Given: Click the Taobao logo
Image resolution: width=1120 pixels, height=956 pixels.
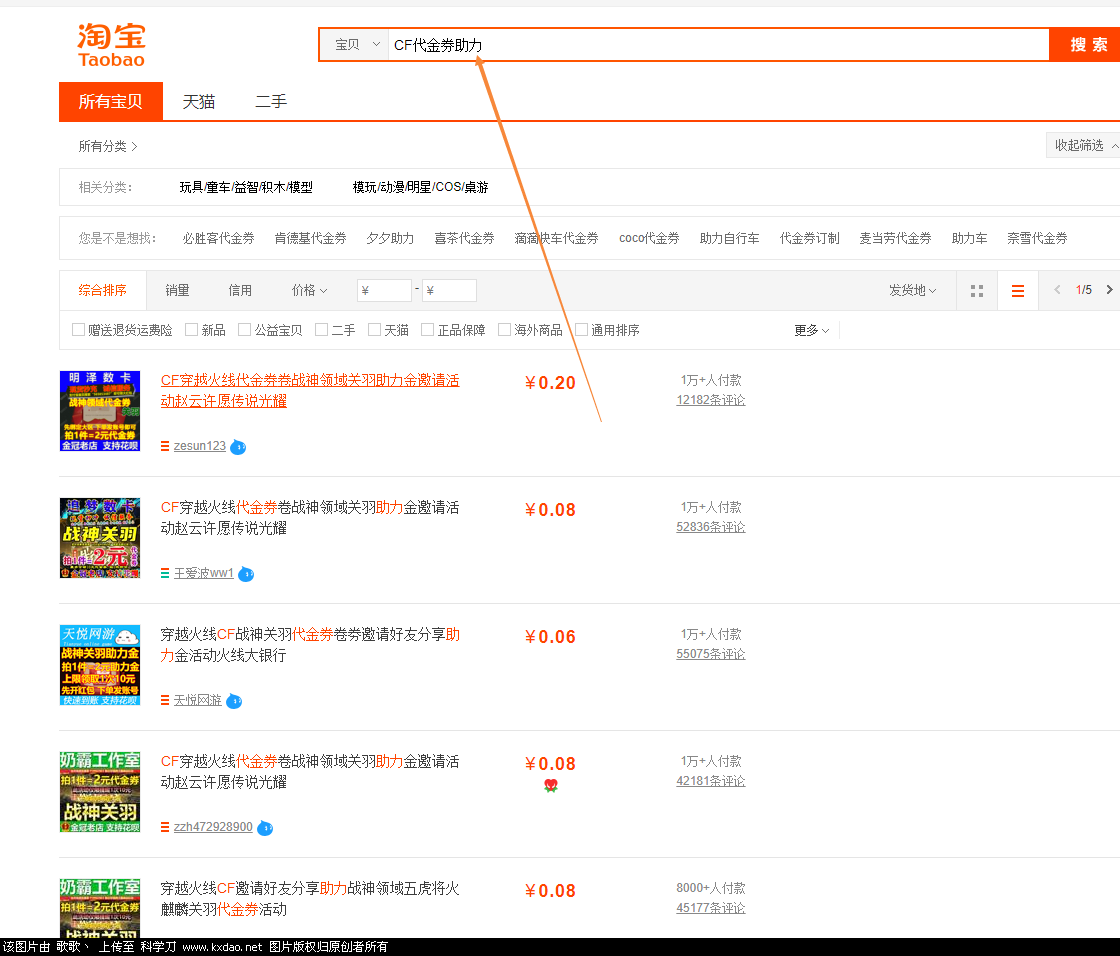Looking at the screenshot, I should click(111, 45).
